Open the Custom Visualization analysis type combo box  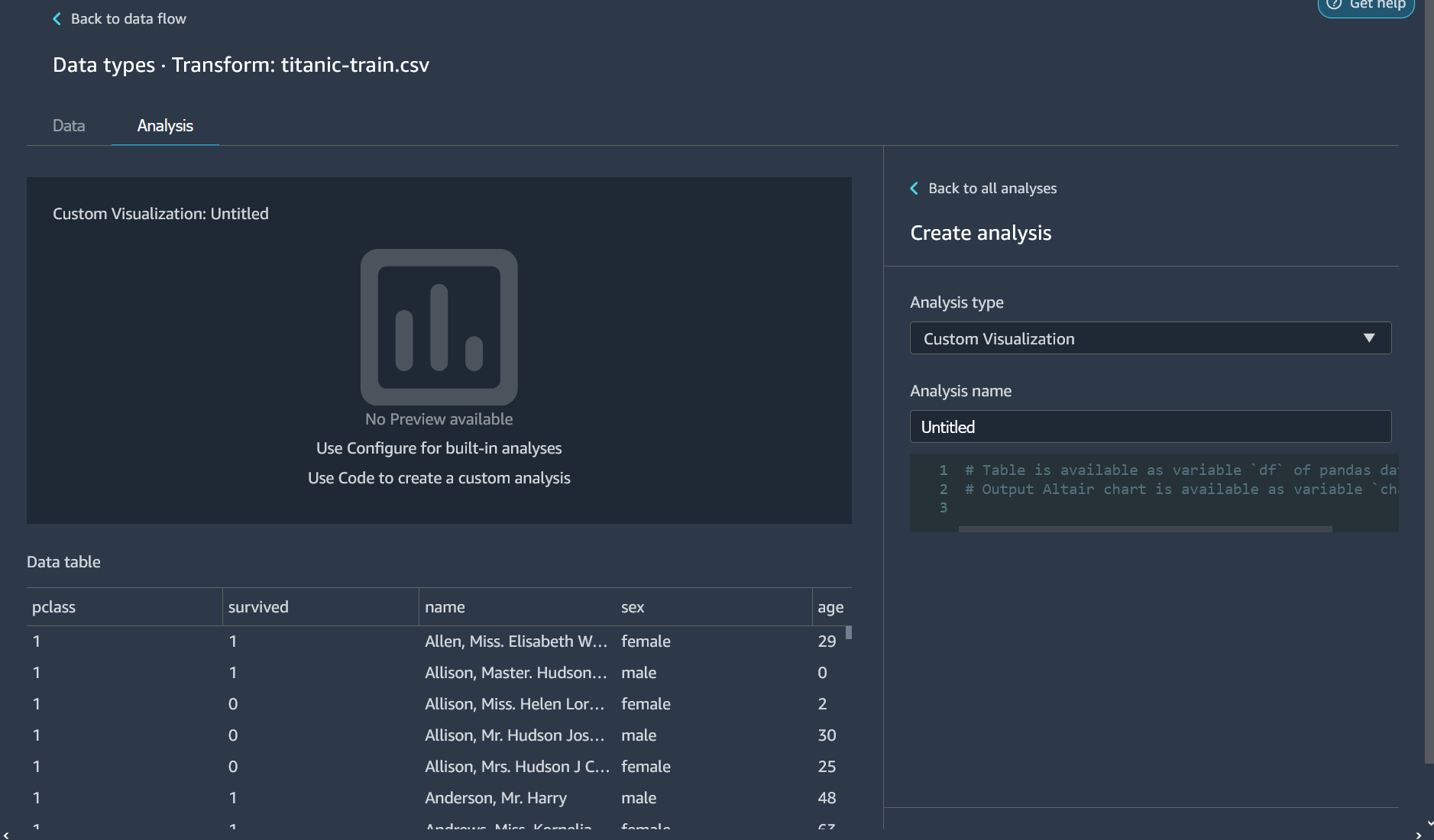[1150, 338]
